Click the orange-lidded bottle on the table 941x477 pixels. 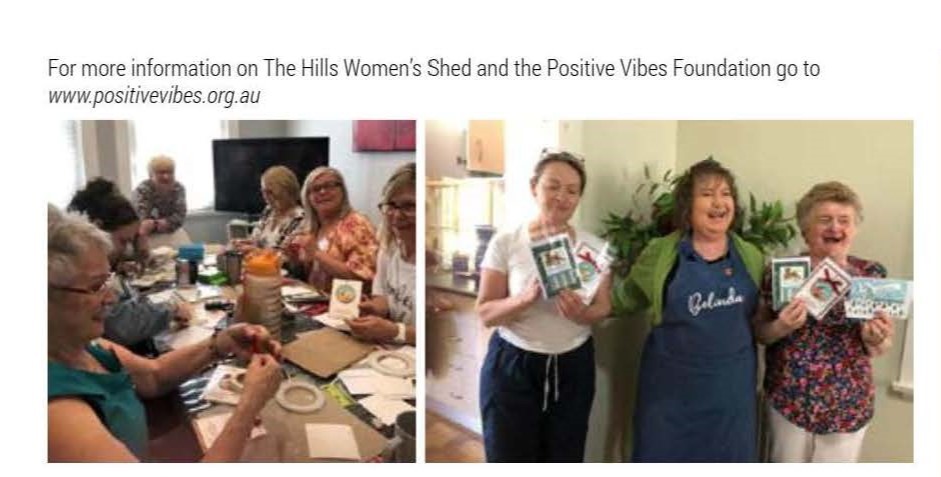click(263, 290)
